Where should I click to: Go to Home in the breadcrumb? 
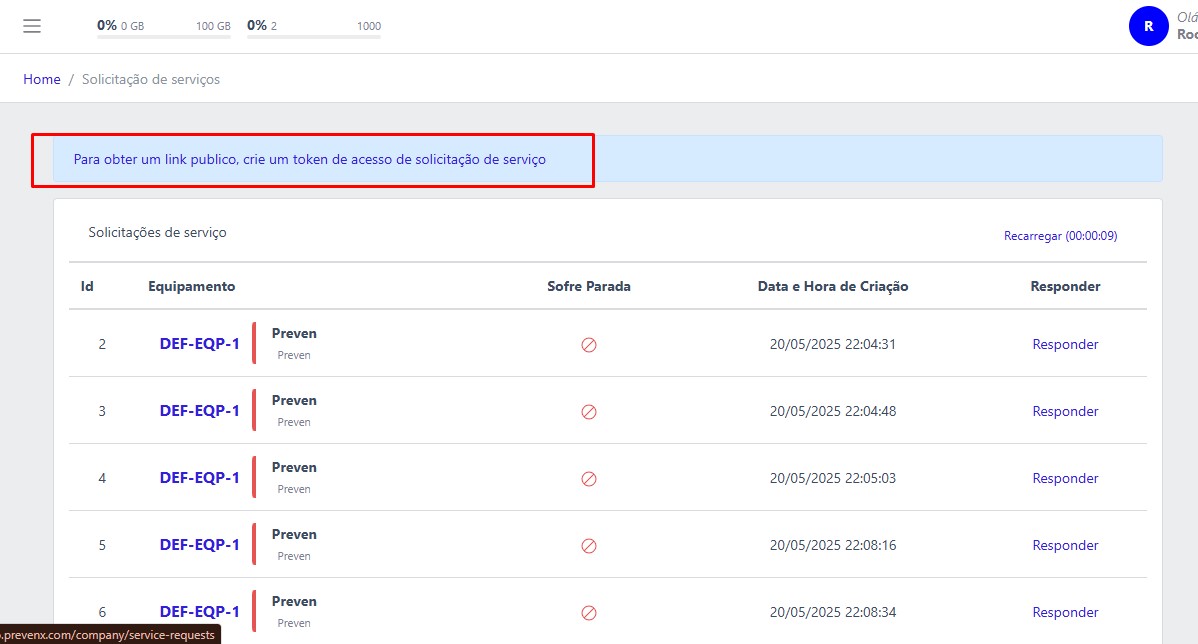click(42, 79)
